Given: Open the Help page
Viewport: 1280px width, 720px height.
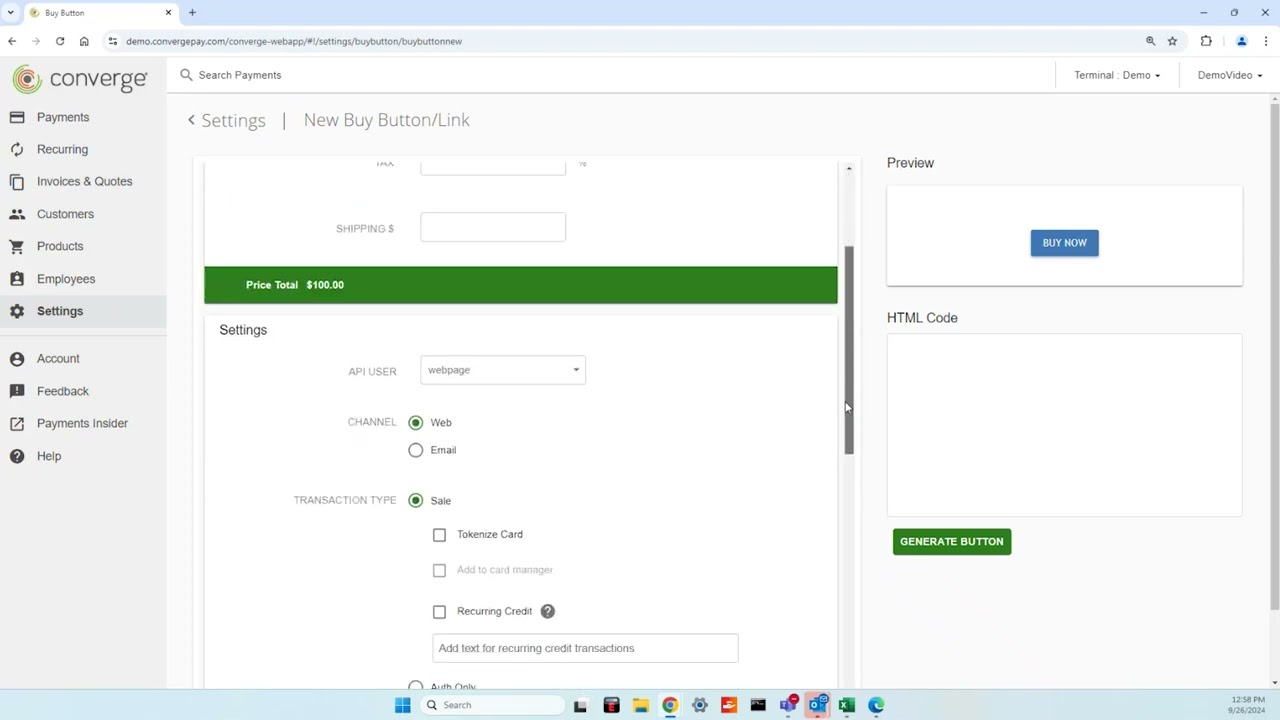Looking at the screenshot, I should (49, 456).
